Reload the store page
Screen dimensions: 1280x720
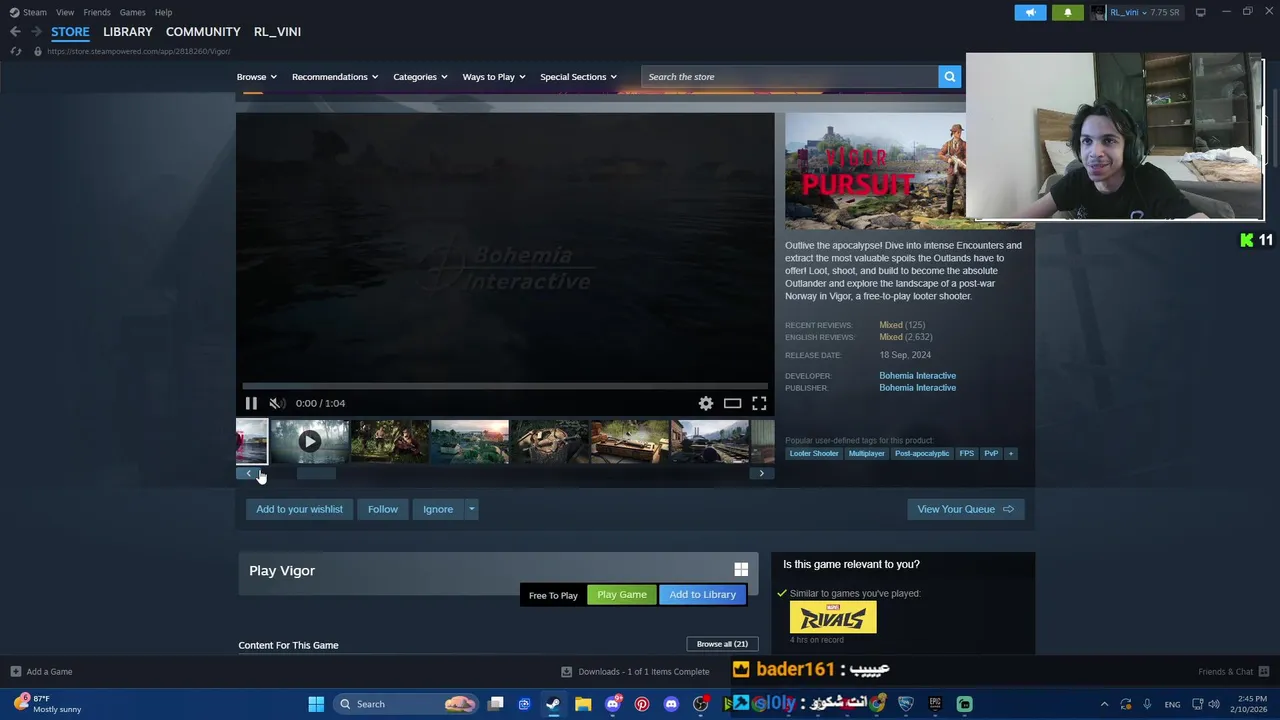pos(15,51)
